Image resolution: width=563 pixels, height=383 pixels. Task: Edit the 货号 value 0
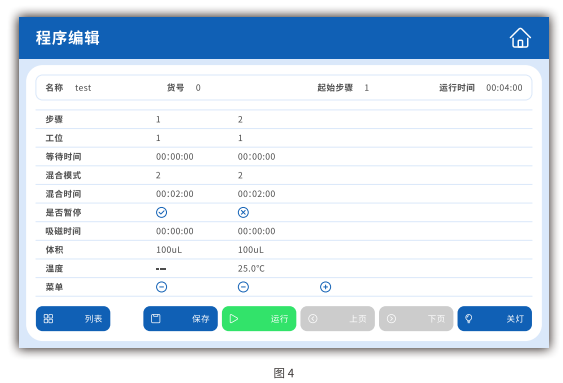[198, 88]
